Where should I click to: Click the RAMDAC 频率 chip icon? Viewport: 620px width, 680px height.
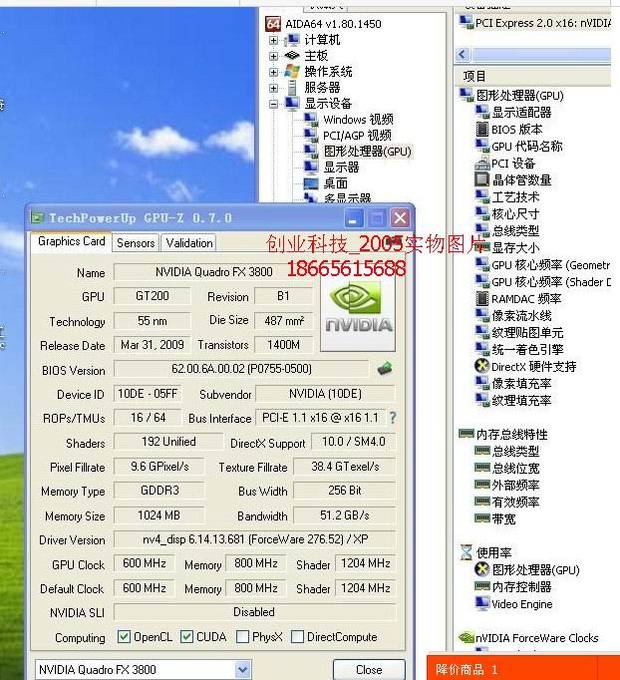482,298
